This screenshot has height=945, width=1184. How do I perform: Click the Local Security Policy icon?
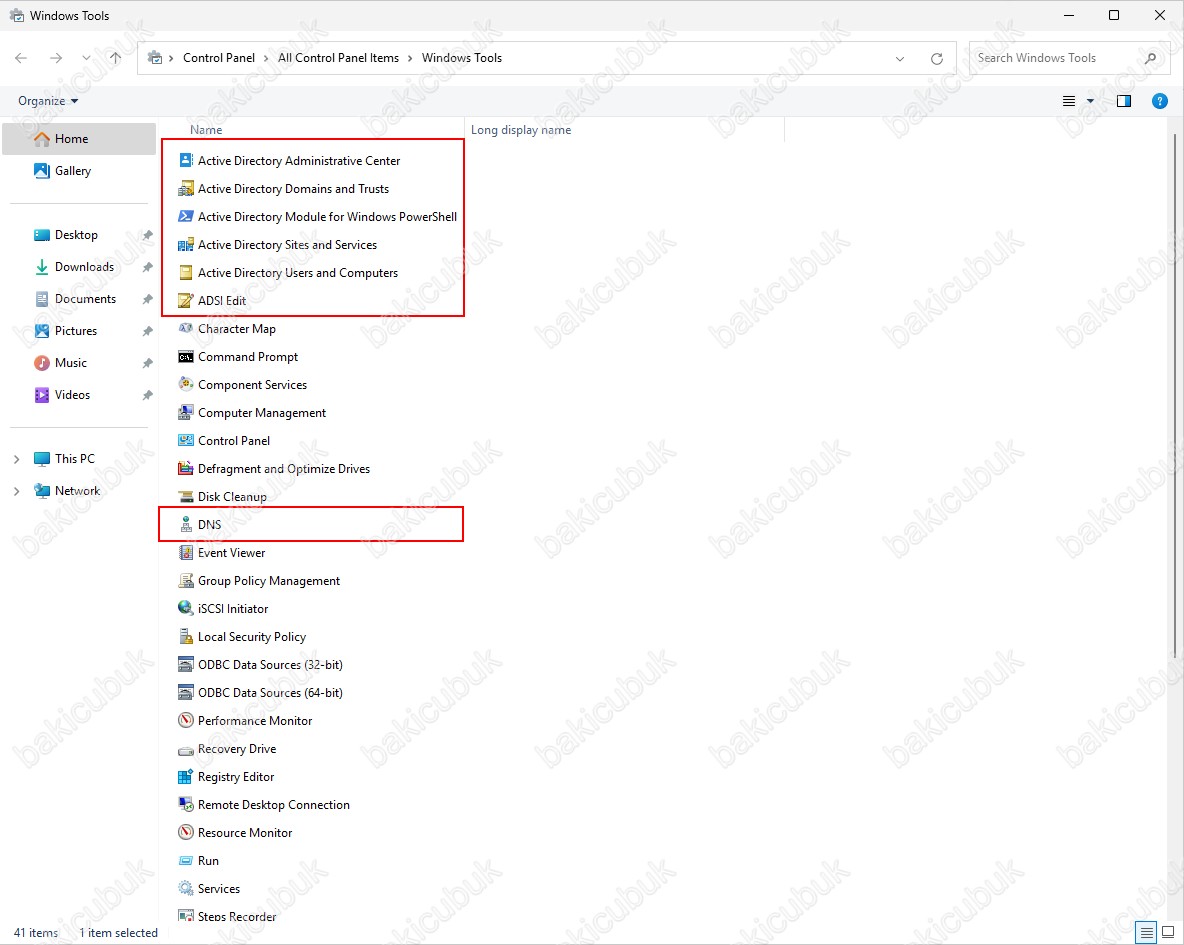pyautogui.click(x=186, y=636)
